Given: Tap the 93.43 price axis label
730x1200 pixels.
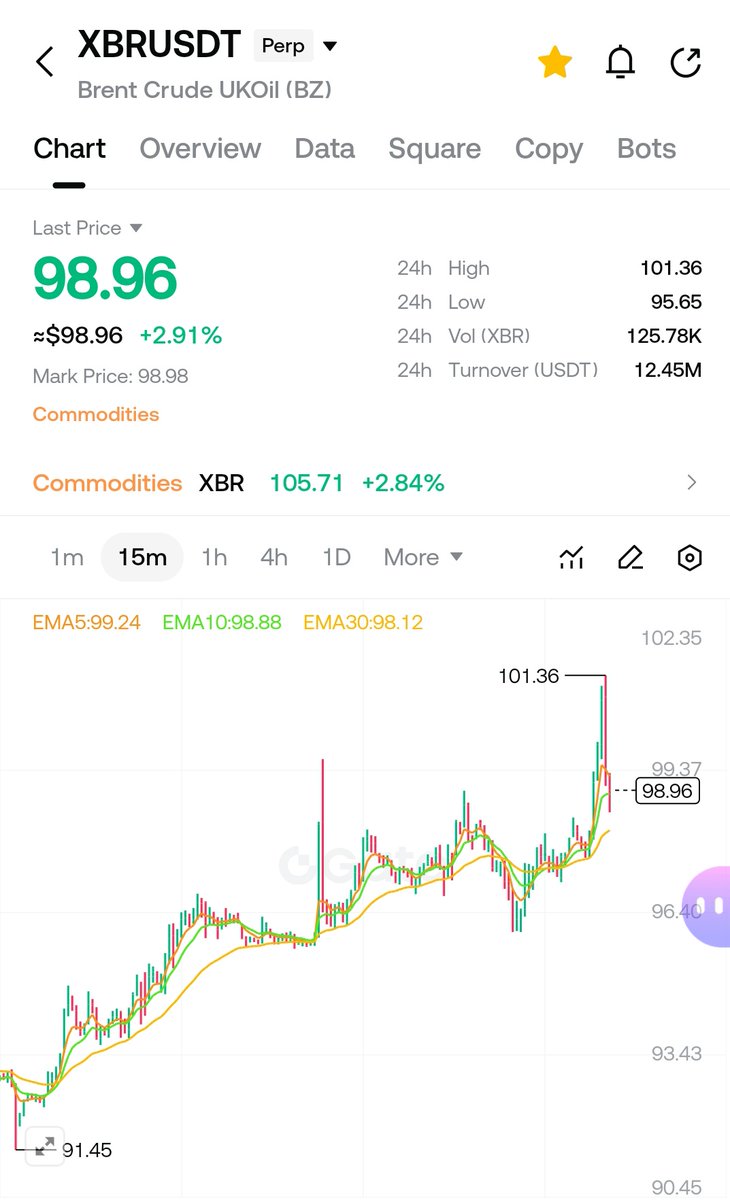Looking at the screenshot, I should [676, 1053].
